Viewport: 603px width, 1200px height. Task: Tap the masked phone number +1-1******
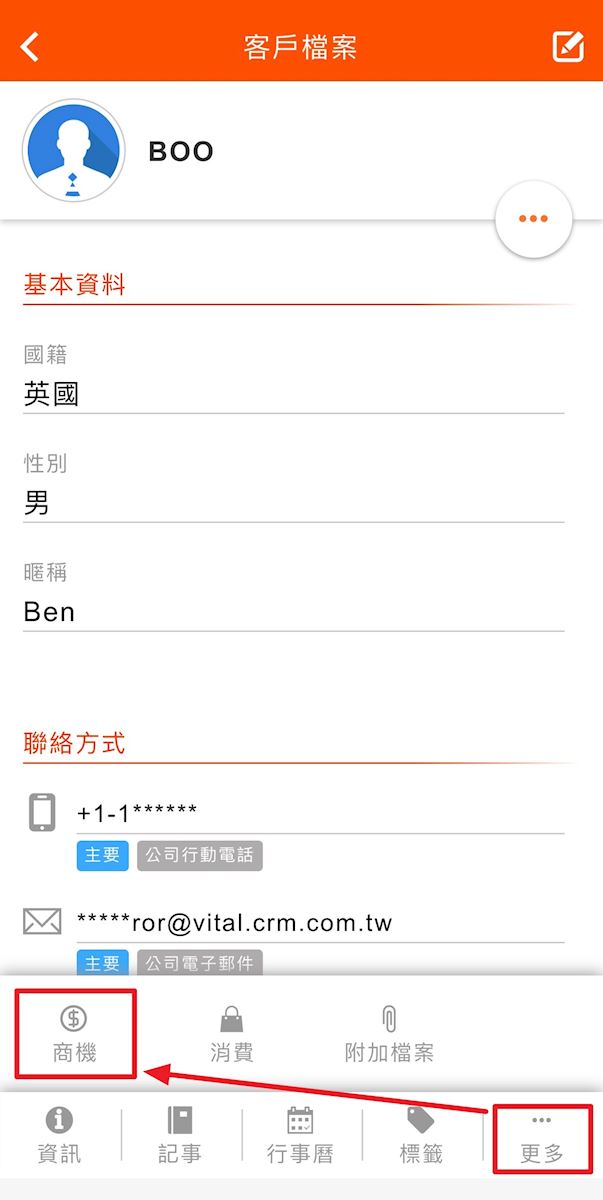pyautogui.click(x=137, y=812)
